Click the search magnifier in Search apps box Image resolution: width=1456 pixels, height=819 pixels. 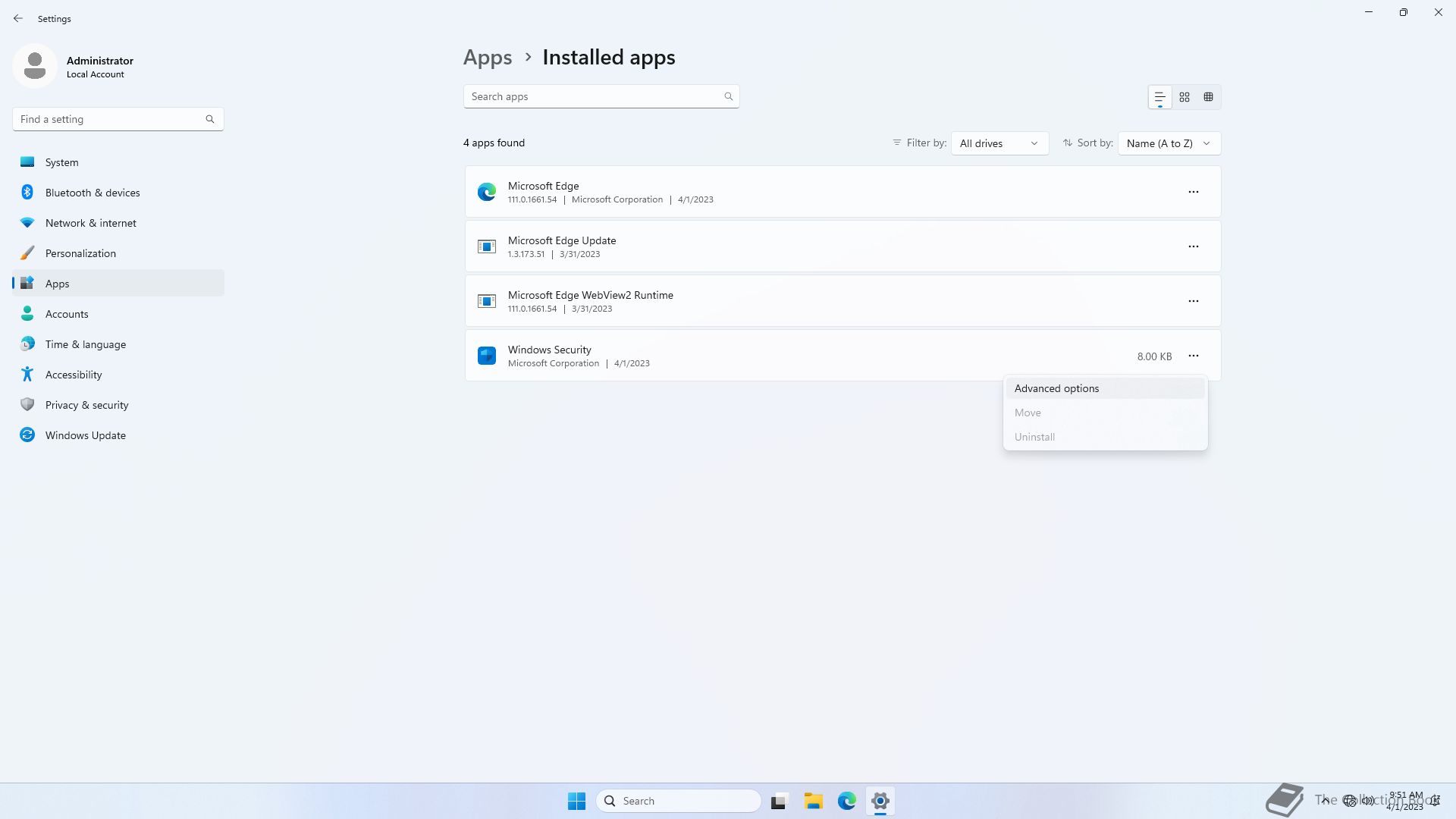coord(728,96)
